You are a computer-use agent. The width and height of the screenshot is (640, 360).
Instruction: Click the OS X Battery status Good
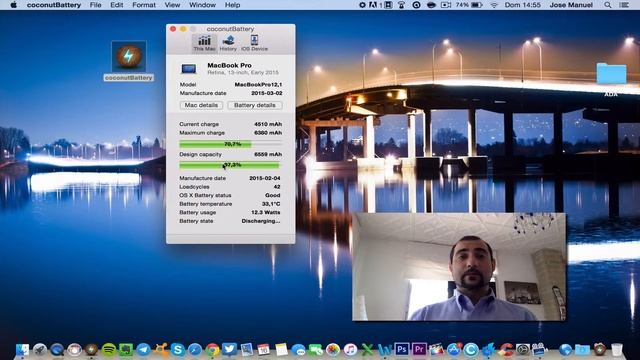pyautogui.click(x=273, y=195)
